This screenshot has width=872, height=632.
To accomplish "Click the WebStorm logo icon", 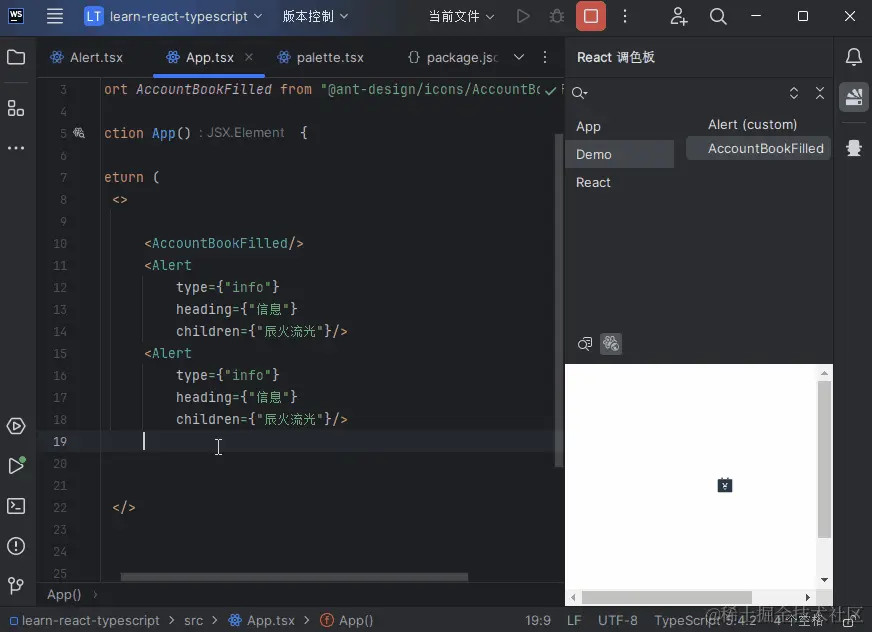I will pos(16,16).
